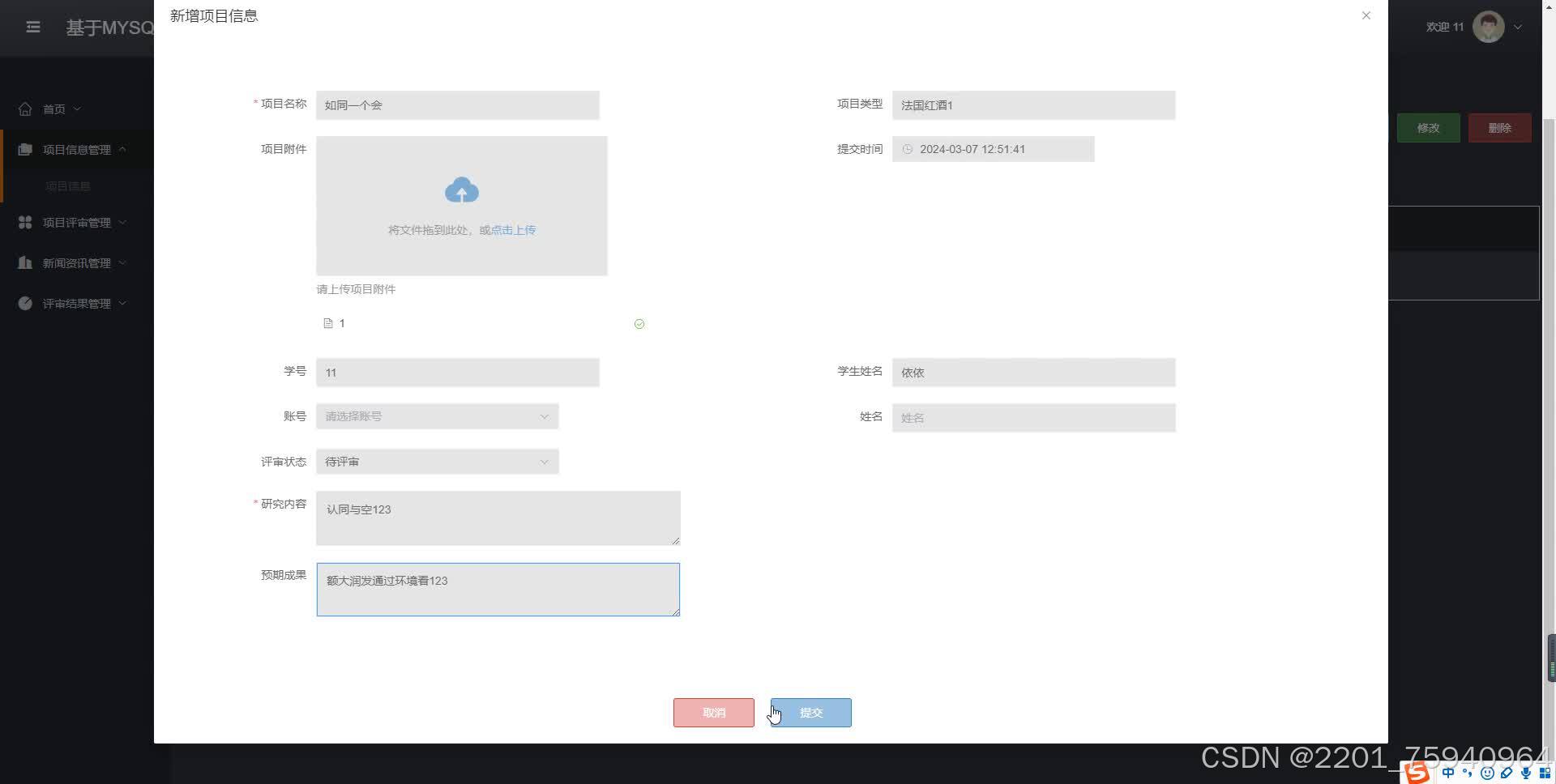Click the 新闻资讯管理 chart icon
The height and width of the screenshot is (784, 1556).
pyautogui.click(x=25, y=262)
